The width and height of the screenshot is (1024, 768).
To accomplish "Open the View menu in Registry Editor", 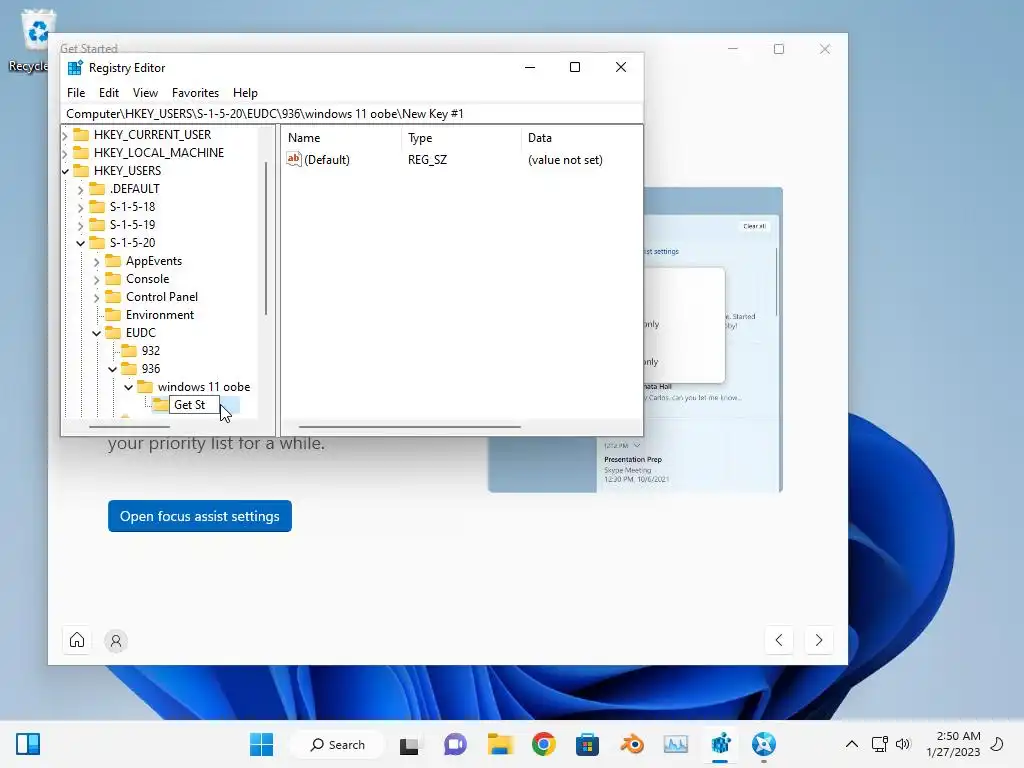I will [145, 93].
